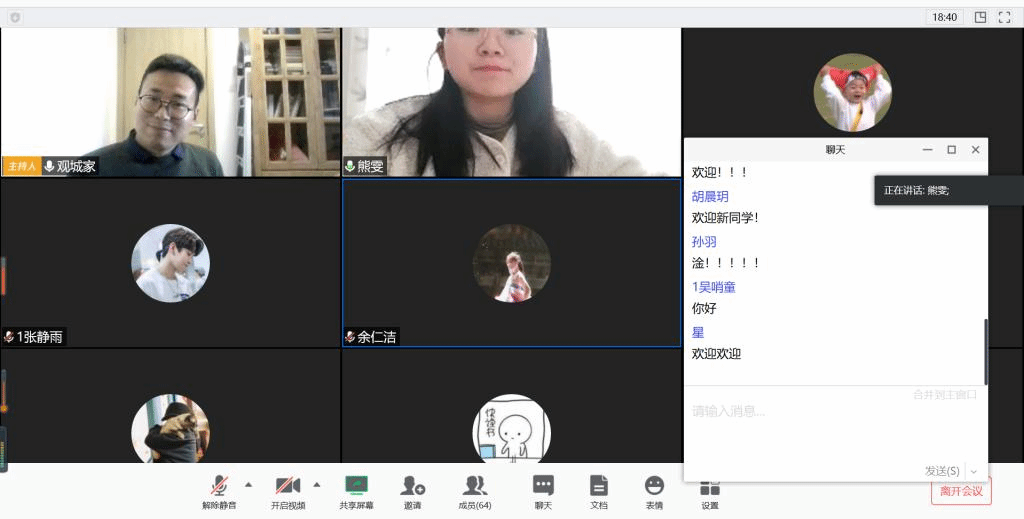Viewport: 1024px width, 519px height.
Task: Toggle microphone with 解除静音 button
Action: (219, 491)
